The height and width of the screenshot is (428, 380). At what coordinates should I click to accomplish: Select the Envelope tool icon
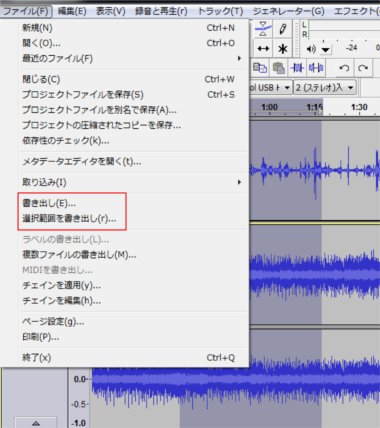263,29
